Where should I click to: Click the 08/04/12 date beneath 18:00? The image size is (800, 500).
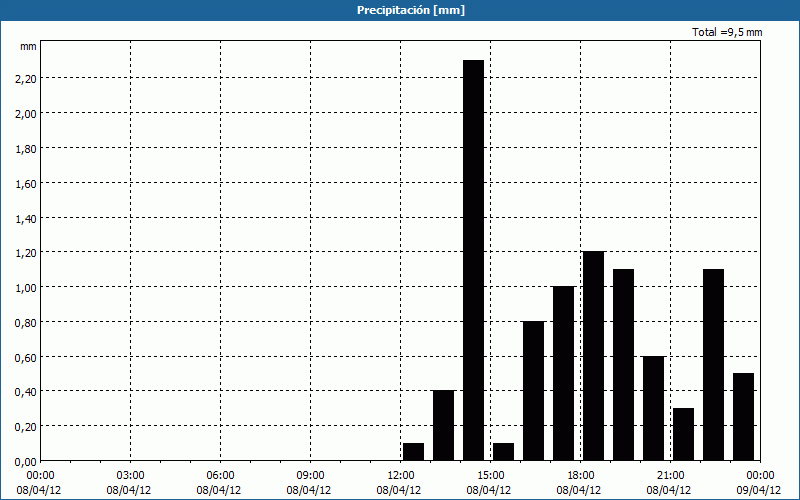pyautogui.click(x=579, y=490)
